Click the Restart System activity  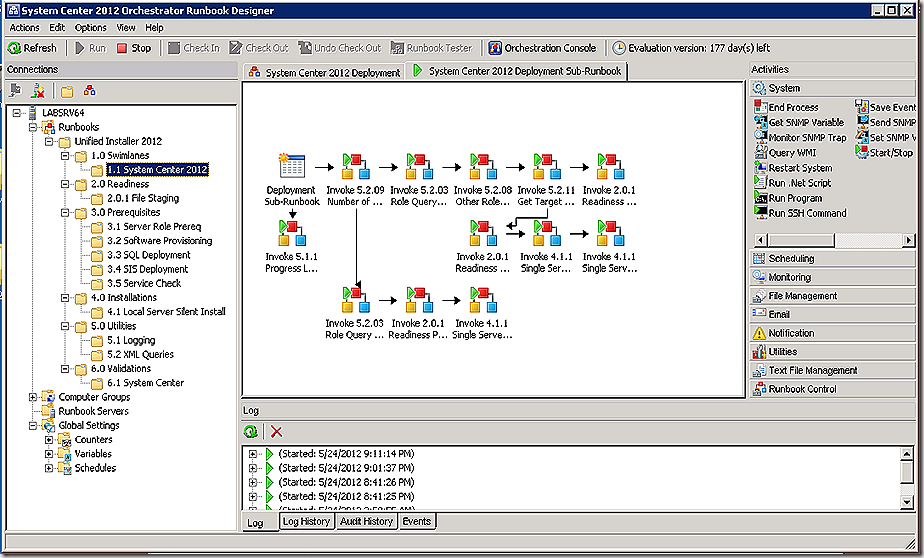pos(793,169)
